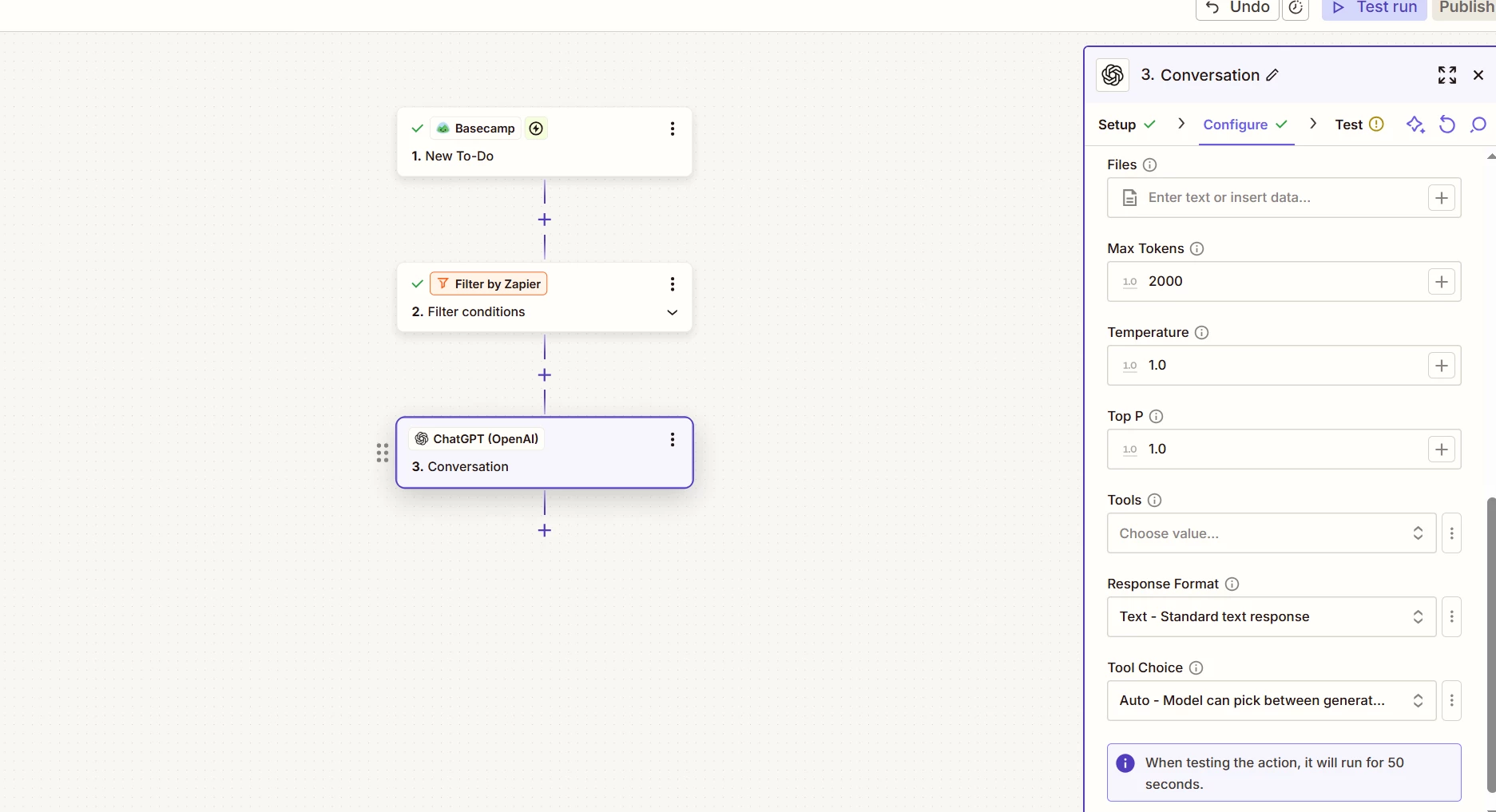Show info for Top P
Viewport: 1496px width, 812px height.
pyautogui.click(x=1157, y=416)
